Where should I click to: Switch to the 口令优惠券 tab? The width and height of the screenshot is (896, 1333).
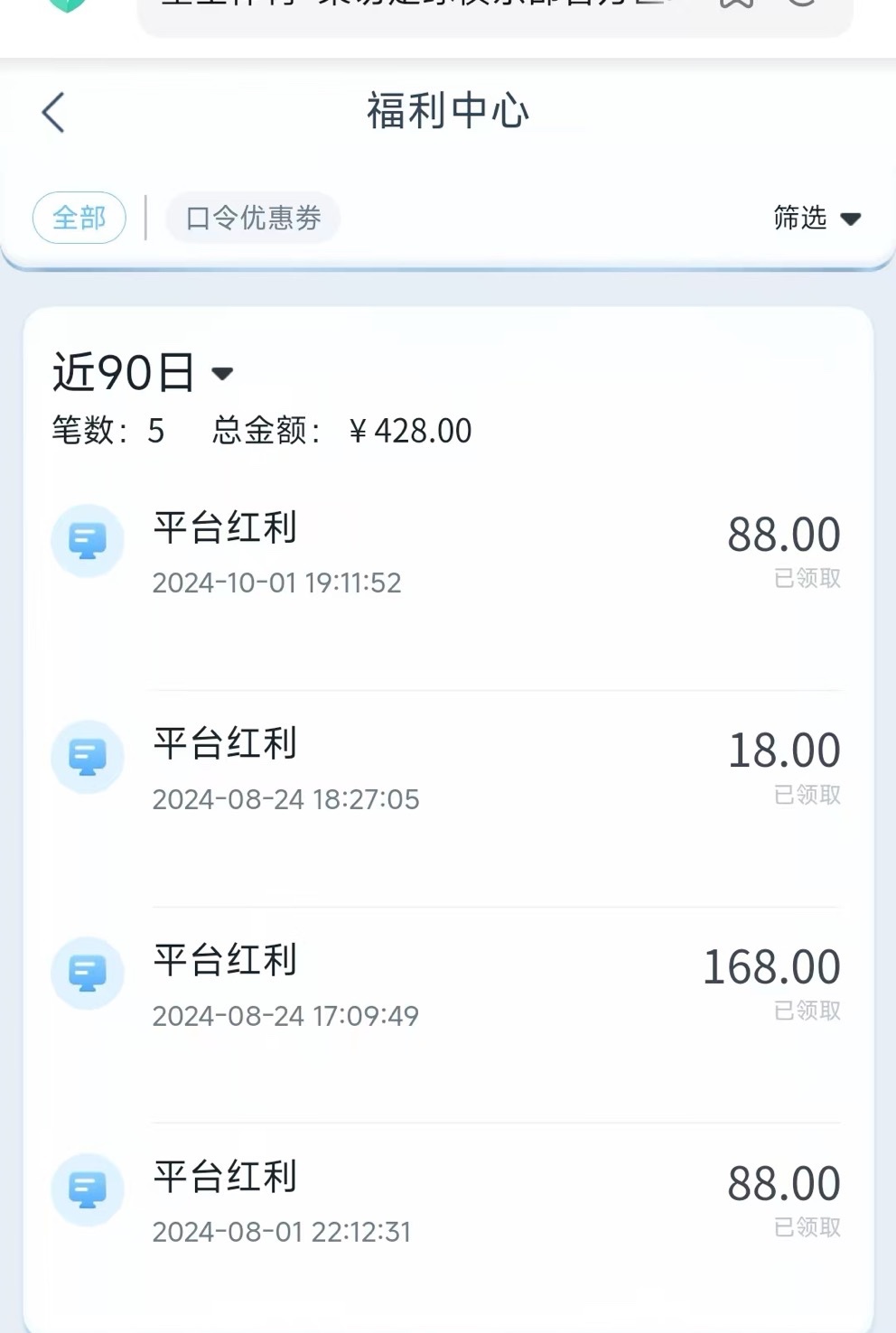pos(253,218)
